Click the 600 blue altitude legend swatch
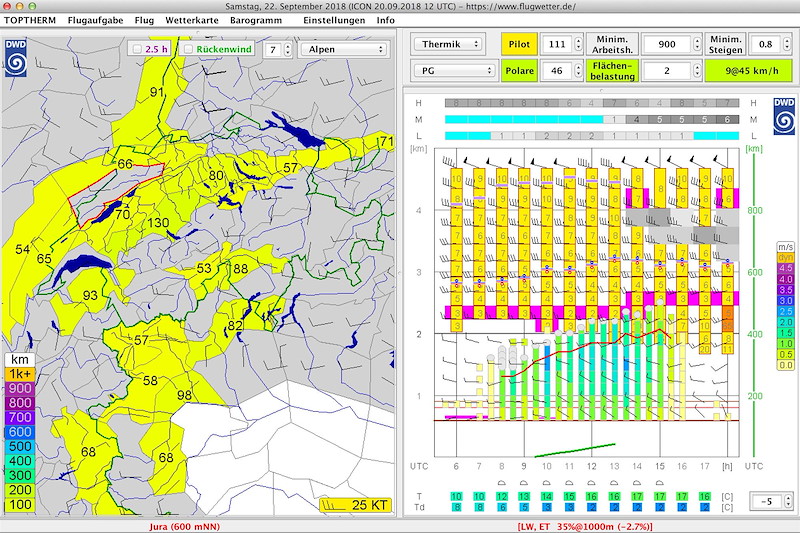Image resolution: width=800 pixels, height=533 pixels. (20, 432)
